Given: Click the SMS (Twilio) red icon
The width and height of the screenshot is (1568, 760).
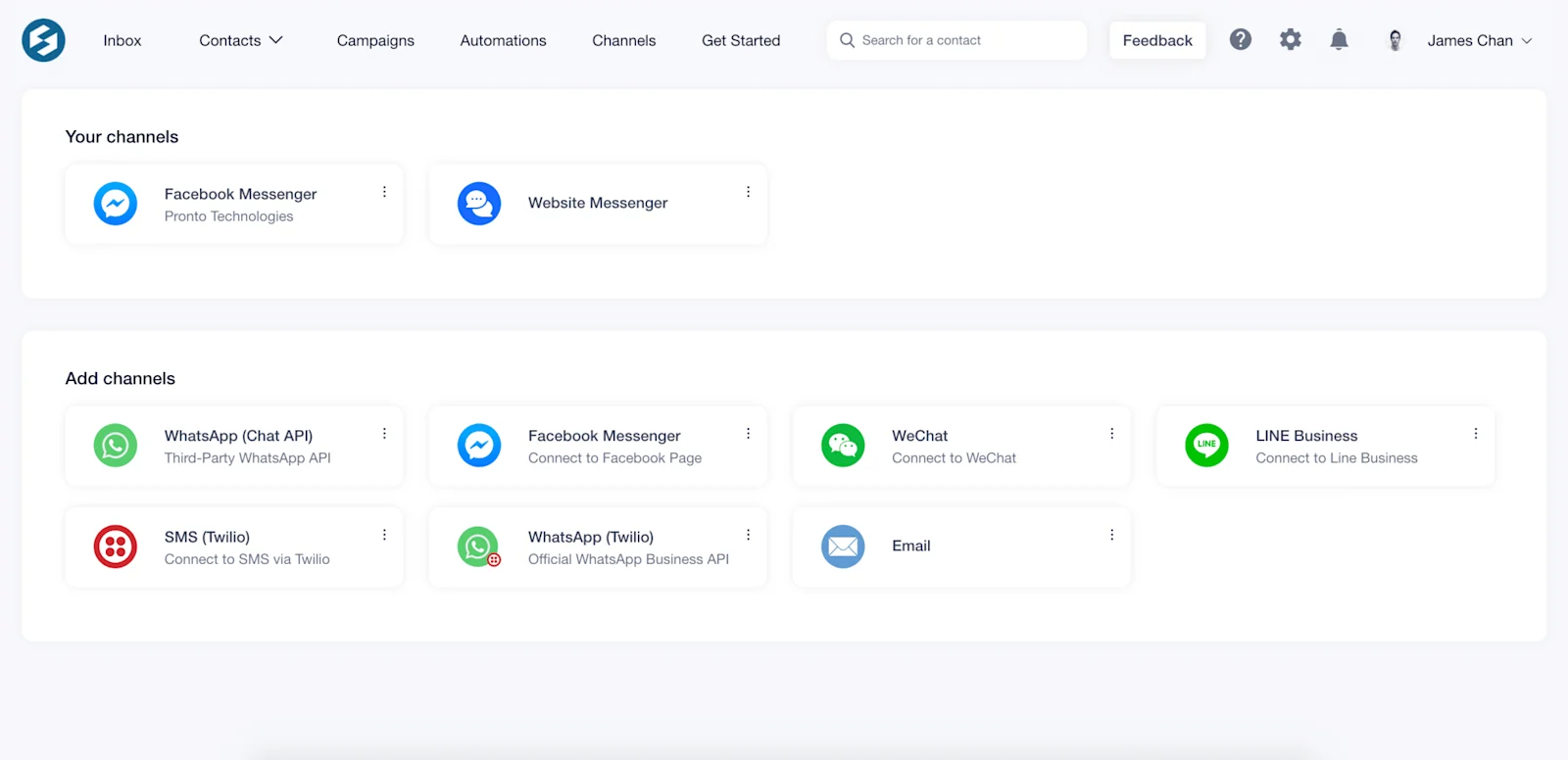Looking at the screenshot, I should (x=116, y=546).
